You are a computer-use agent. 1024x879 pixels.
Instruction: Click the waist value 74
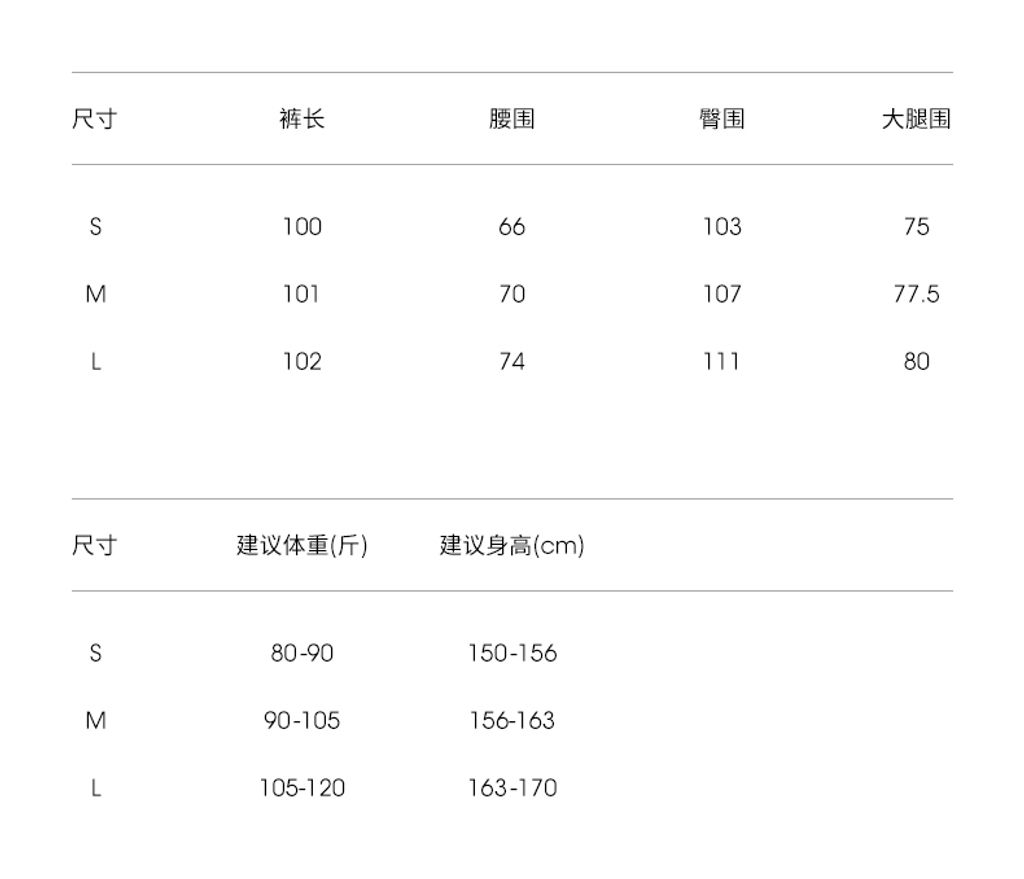click(512, 362)
